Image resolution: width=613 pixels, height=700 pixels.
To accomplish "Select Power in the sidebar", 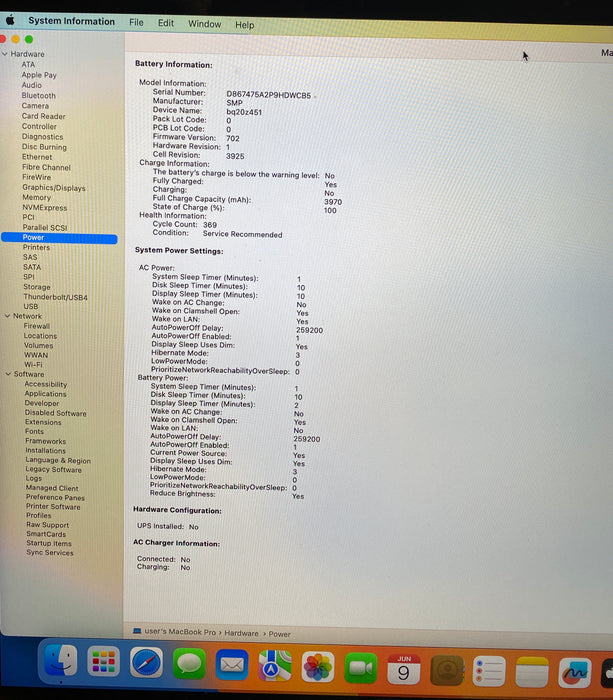I will [59, 238].
